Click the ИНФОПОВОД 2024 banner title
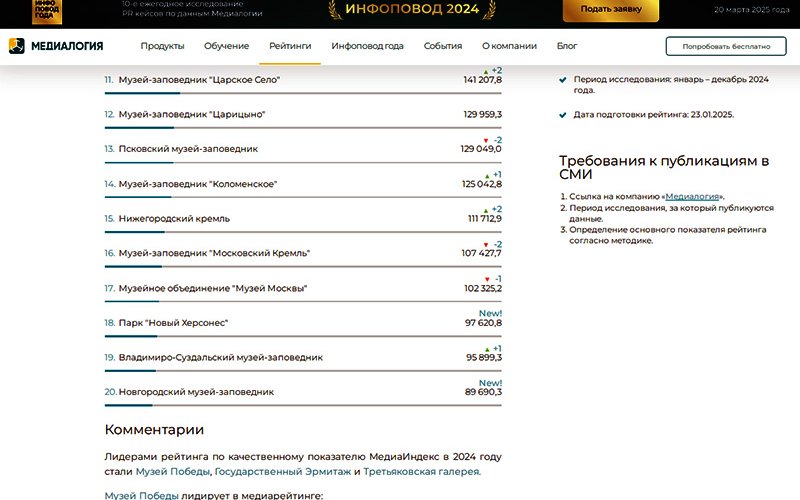 point(412,9)
